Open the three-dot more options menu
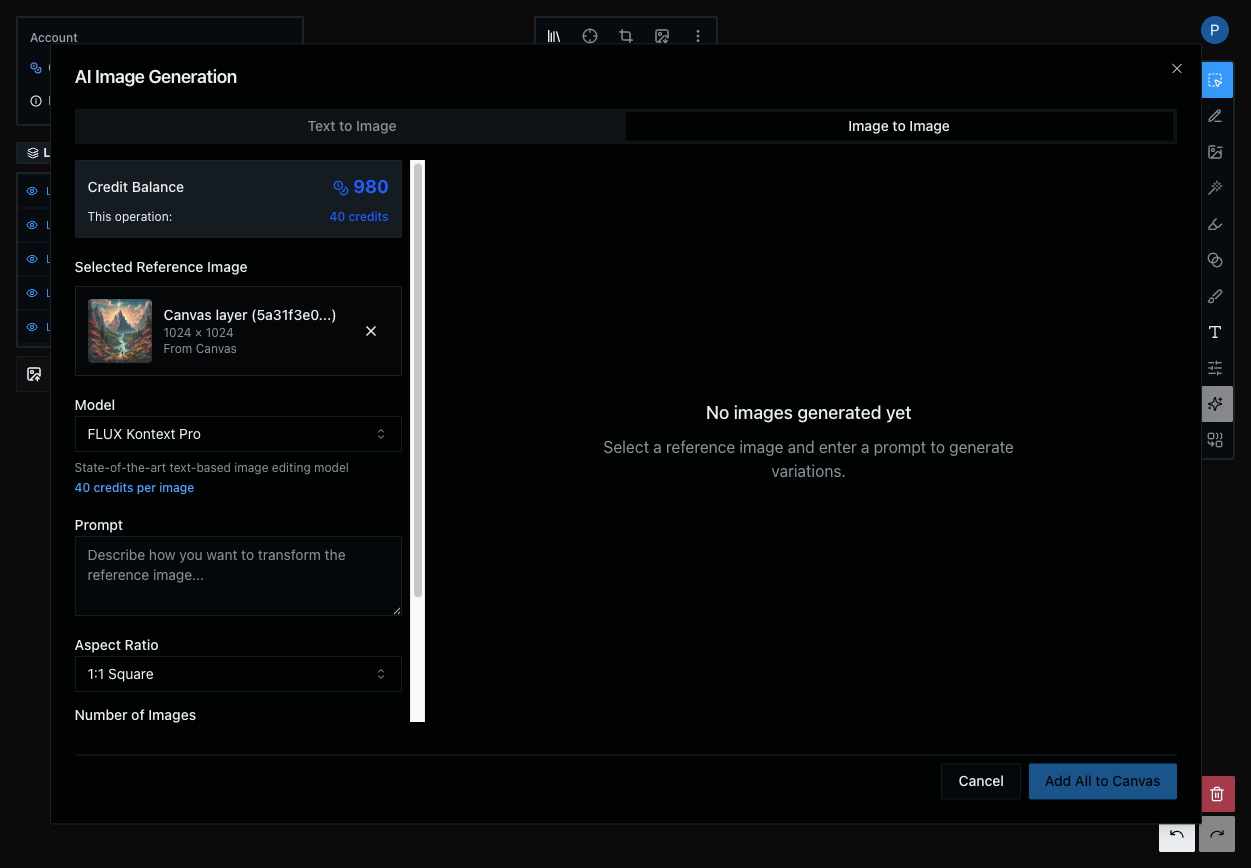Image resolution: width=1251 pixels, height=868 pixels. point(698,36)
